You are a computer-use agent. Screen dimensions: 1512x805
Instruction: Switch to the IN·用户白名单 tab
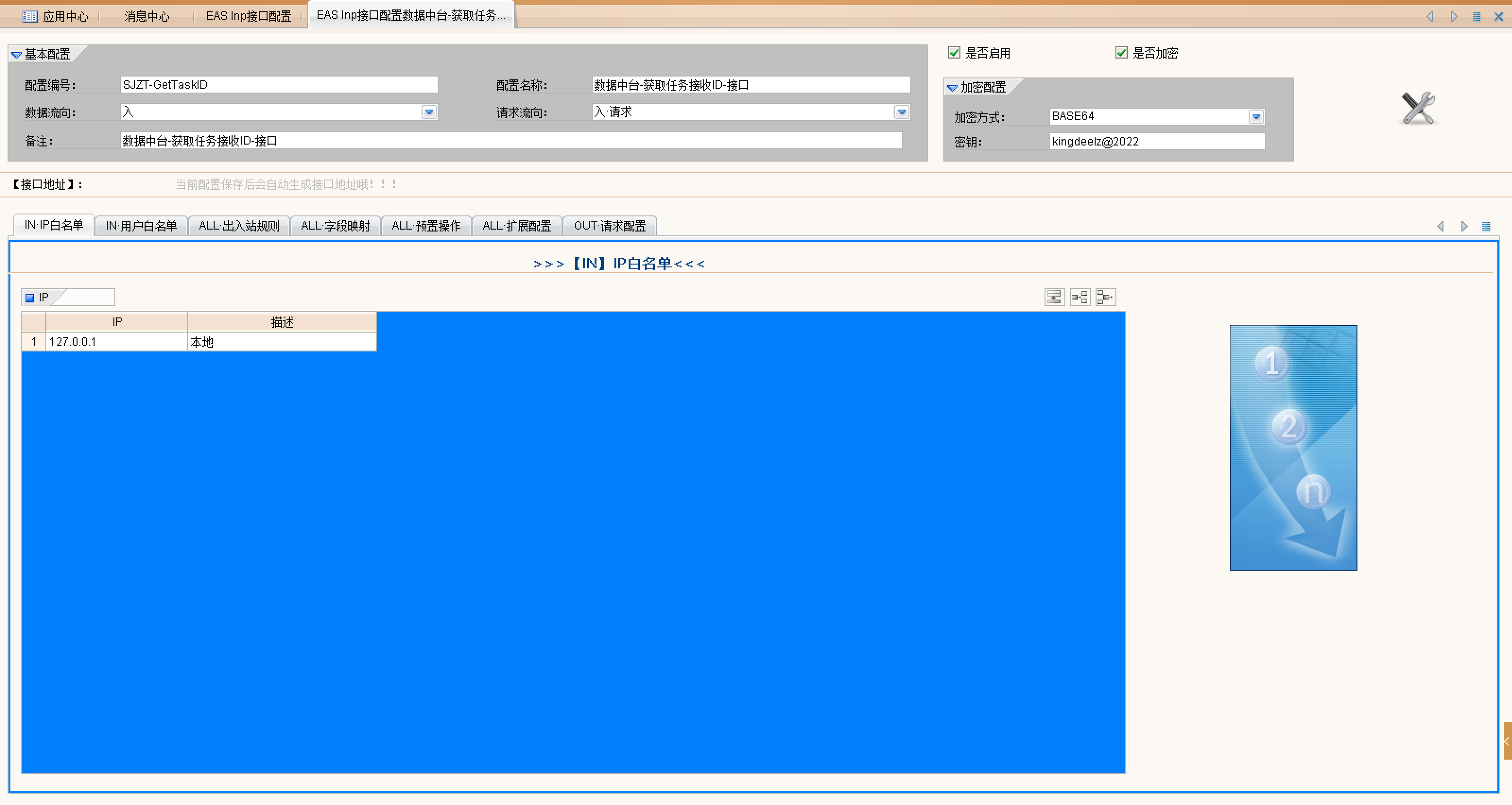[x=141, y=226]
